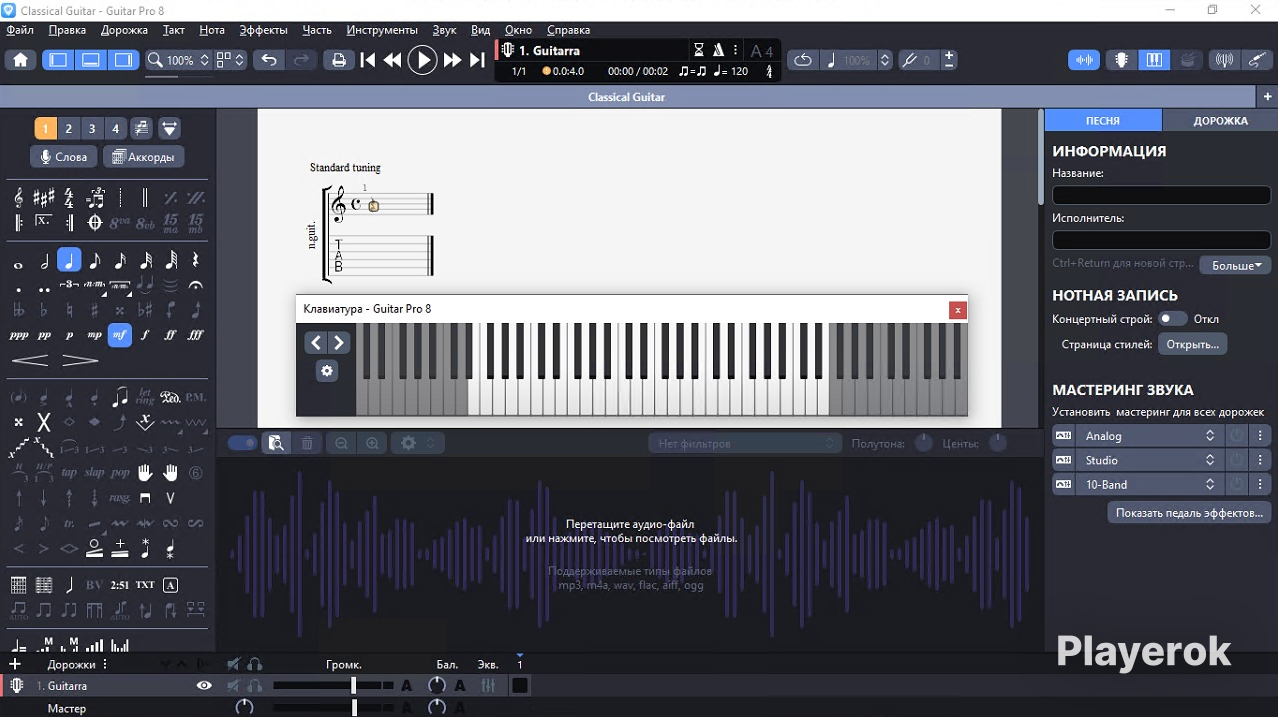Viewport: 1278px width, 717px height.
Task: Click the Слова button
Action: (x=63, y=157)
